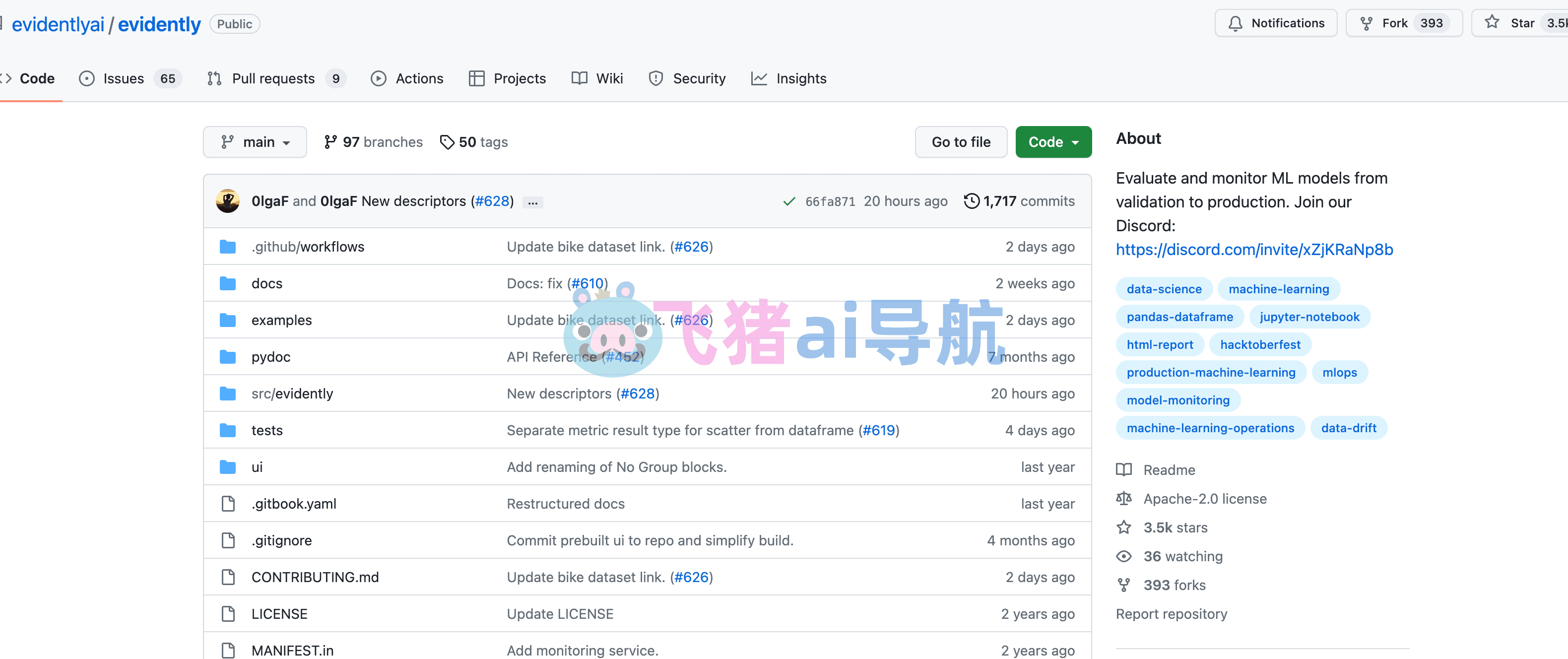Click the Fork icon button
The height and width of the screenshot is (659, 1568).
pos(1366,24)
